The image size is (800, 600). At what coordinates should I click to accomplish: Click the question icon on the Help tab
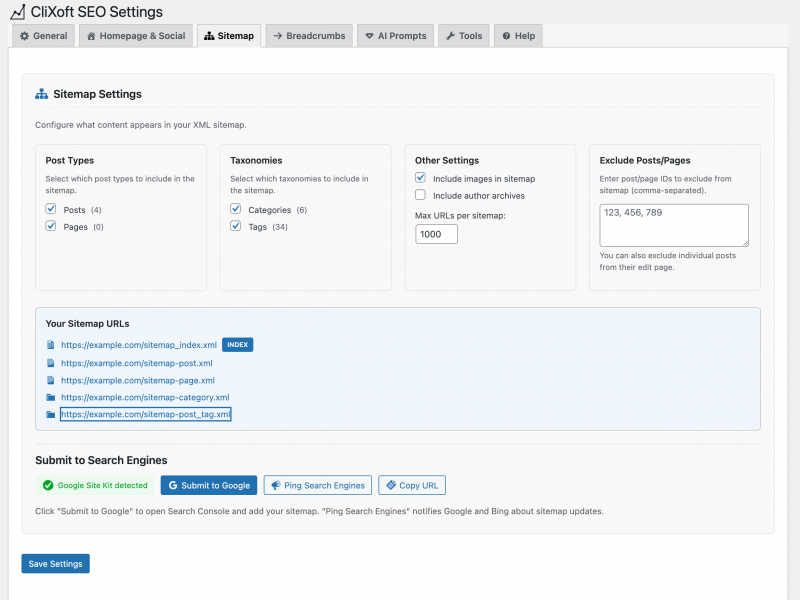tap(505, 35)
